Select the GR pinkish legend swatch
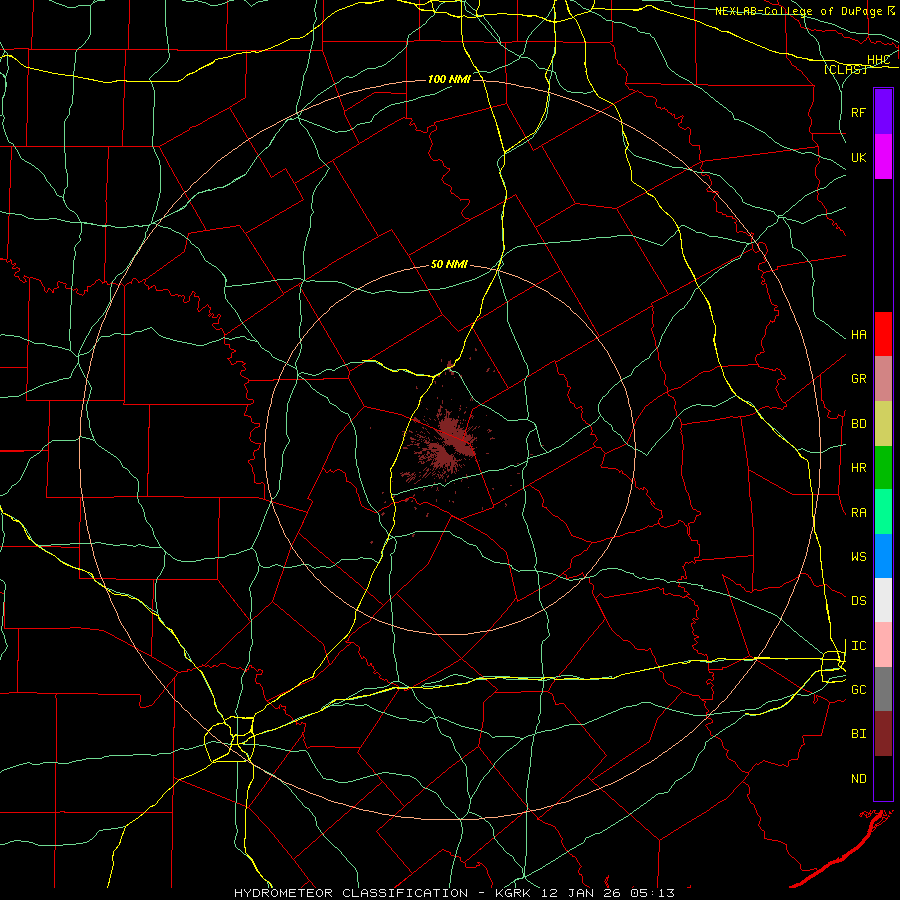Viewport: 900px width, 900px height. pyautogui.click(x=883, y=379)
